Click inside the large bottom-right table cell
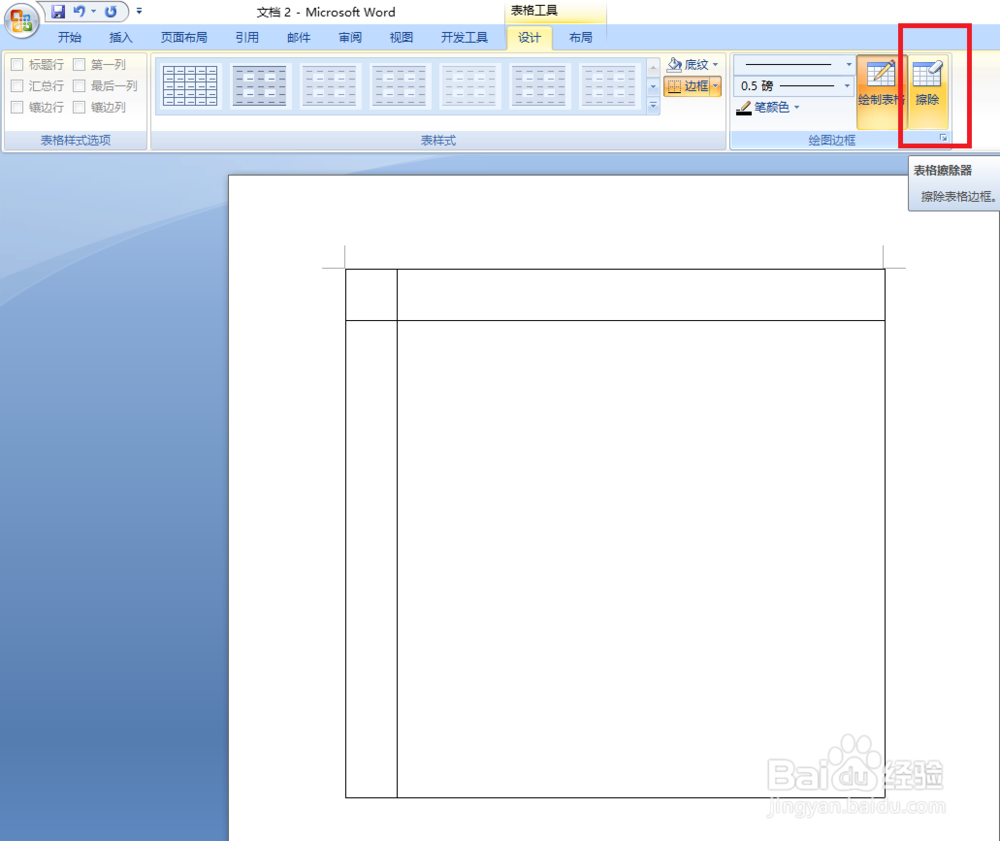The image size is (1000, 841). (641, 559)
